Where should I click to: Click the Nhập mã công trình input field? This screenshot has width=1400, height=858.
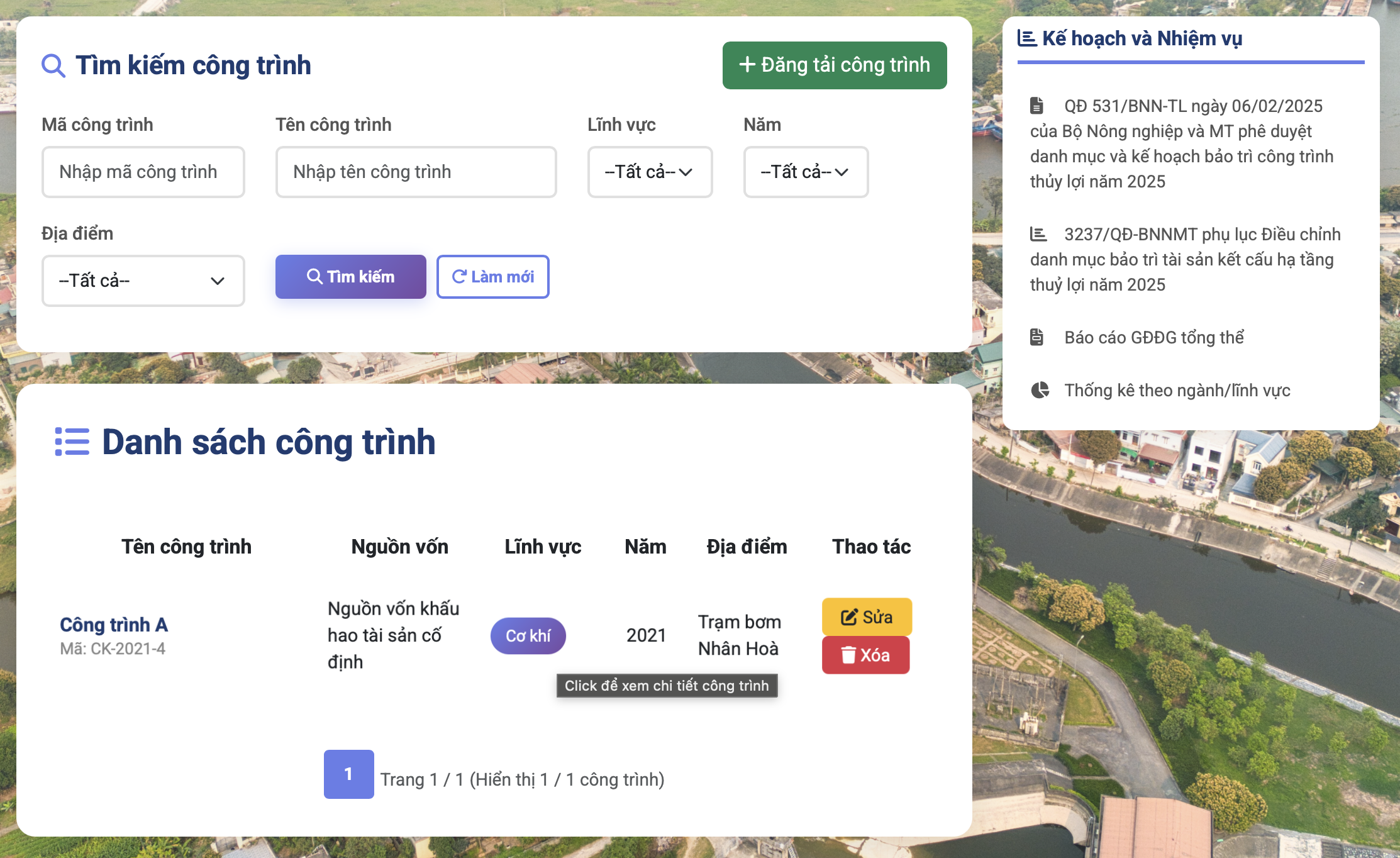tap(143, 172)
